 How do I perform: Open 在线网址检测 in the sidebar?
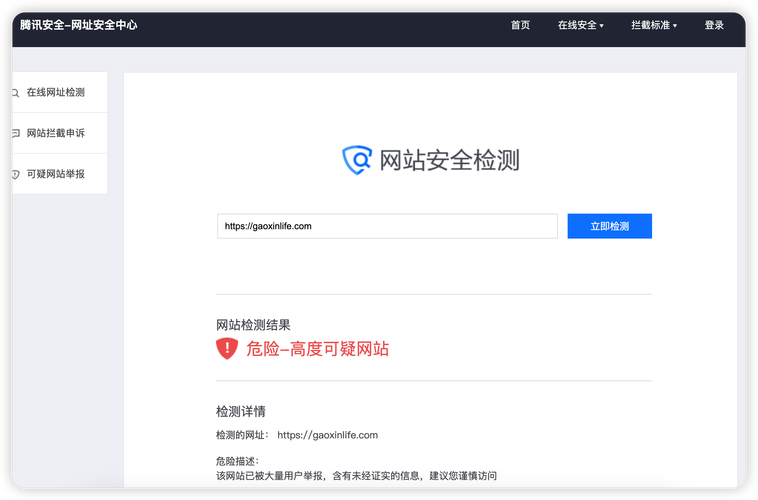59,92
